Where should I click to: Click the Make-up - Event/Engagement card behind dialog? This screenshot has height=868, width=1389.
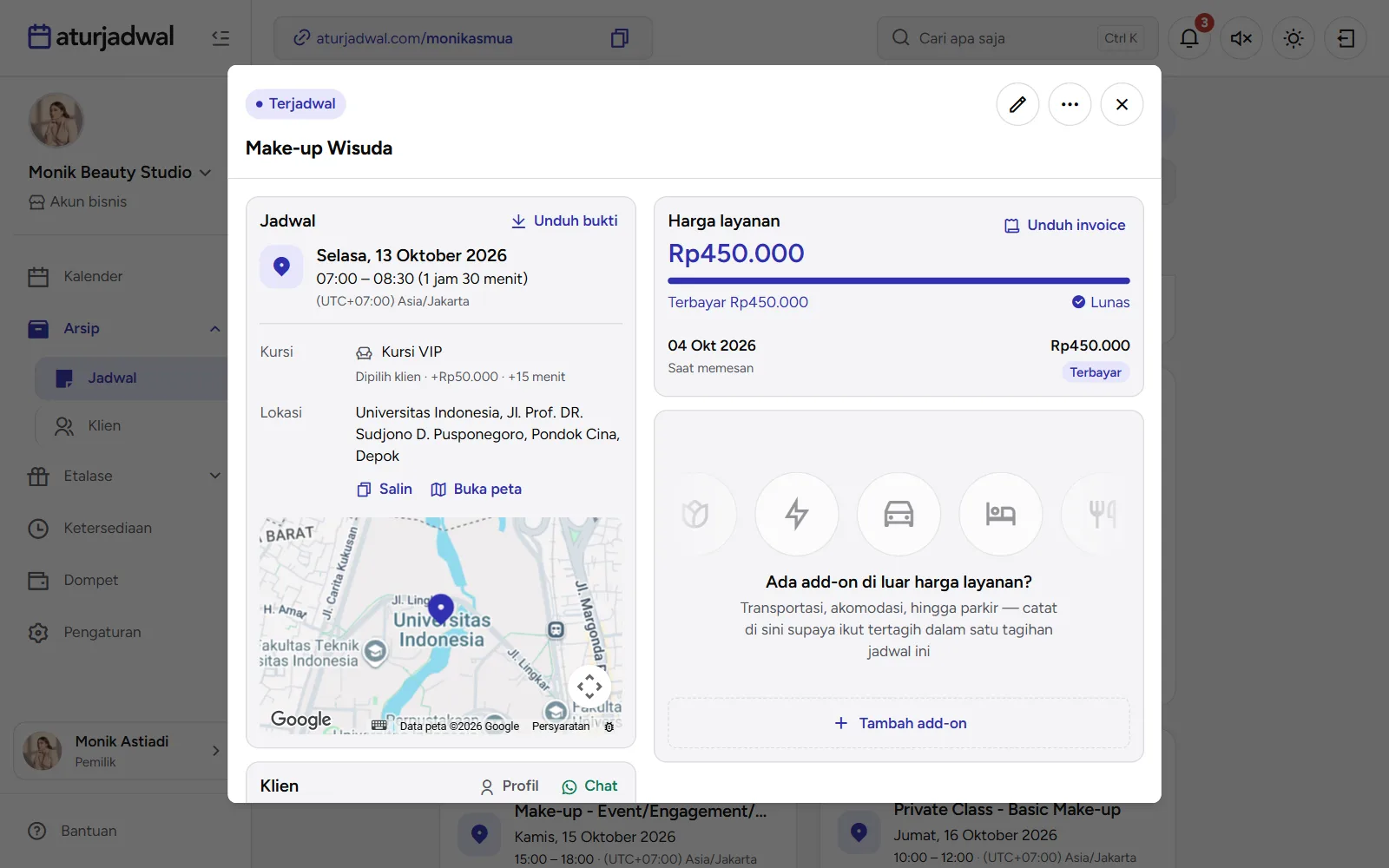click(618, 835)
